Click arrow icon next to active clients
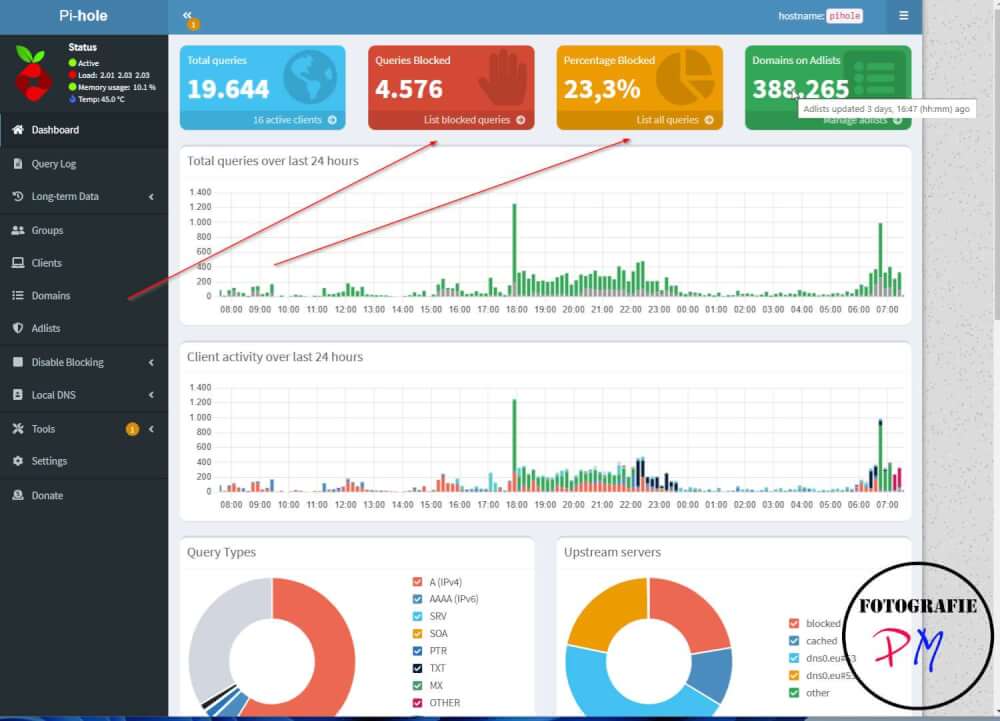 tap(332, 120)
